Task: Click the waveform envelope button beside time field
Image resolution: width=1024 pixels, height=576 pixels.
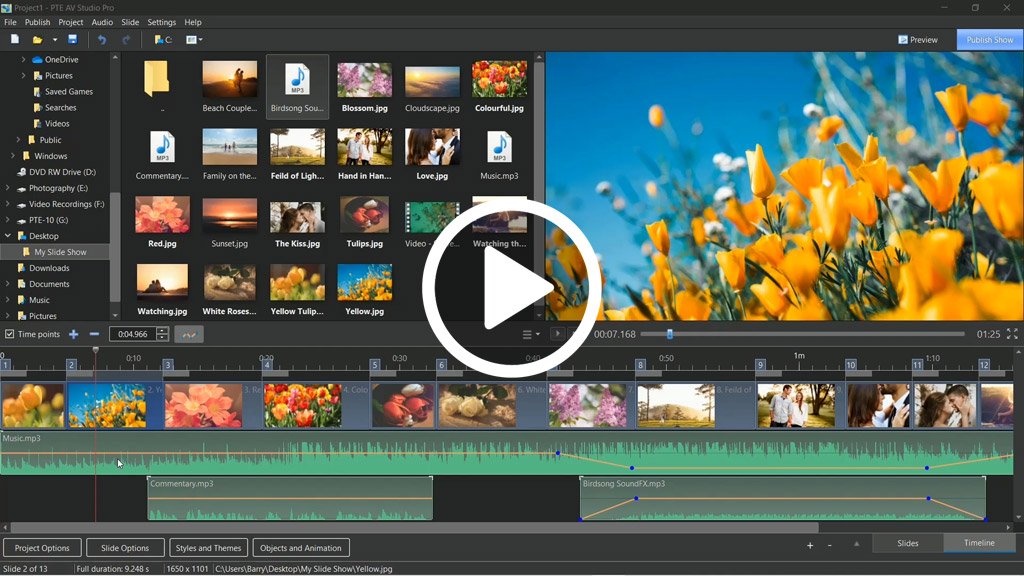Action: (188, 334)
